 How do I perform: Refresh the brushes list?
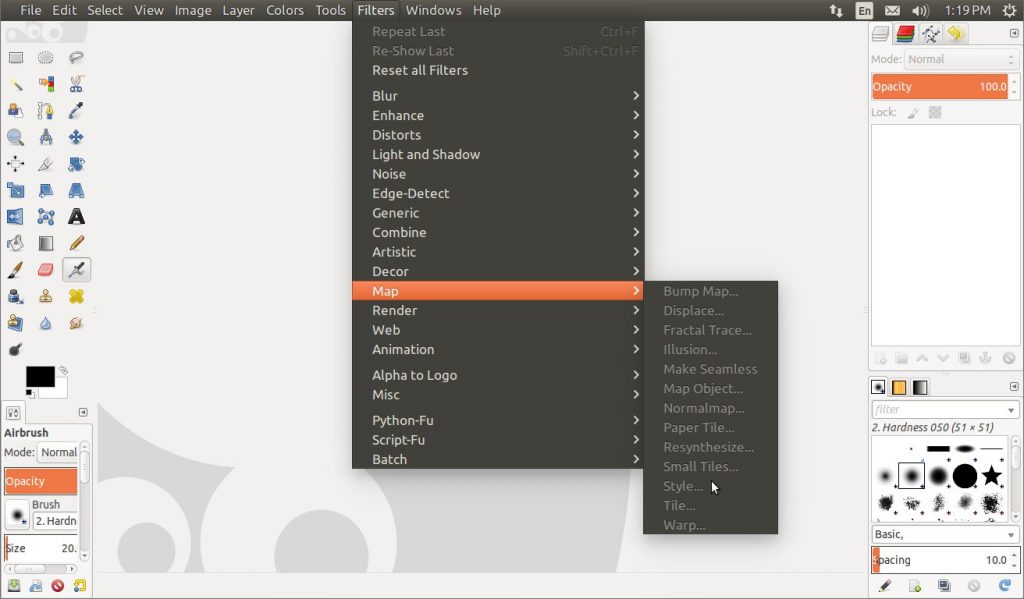(x=1003, y=583)
